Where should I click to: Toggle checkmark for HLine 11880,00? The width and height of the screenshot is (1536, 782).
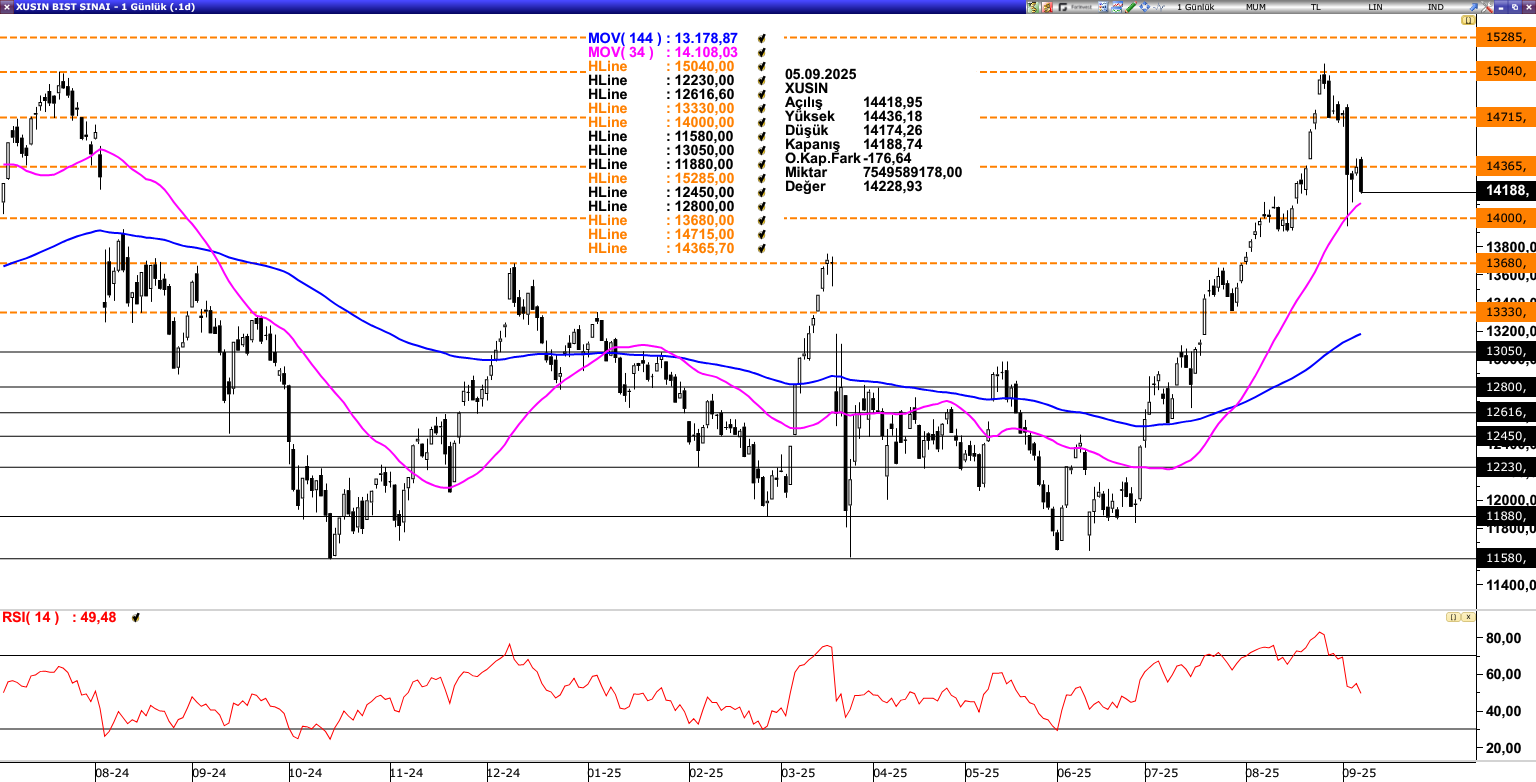[x=762, y=164]
